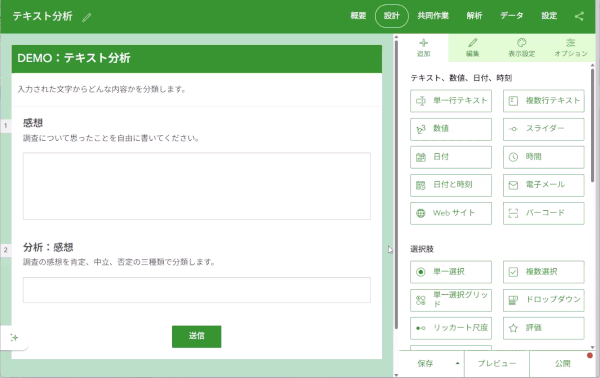The height and width of the screenshot is (378, 600).
Task: Add a バーコード question
Action: coord(543,213)
